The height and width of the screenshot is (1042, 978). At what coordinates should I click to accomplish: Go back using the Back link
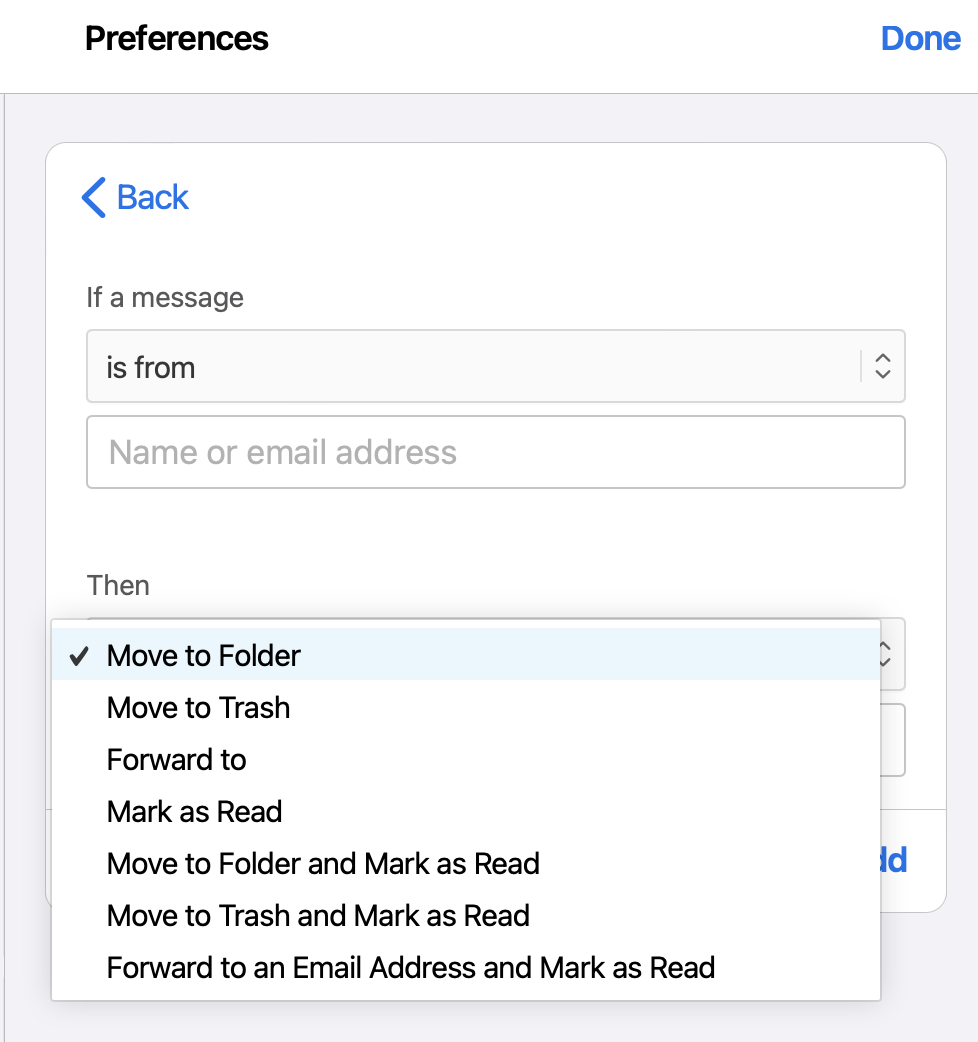(x=152, y=198)
